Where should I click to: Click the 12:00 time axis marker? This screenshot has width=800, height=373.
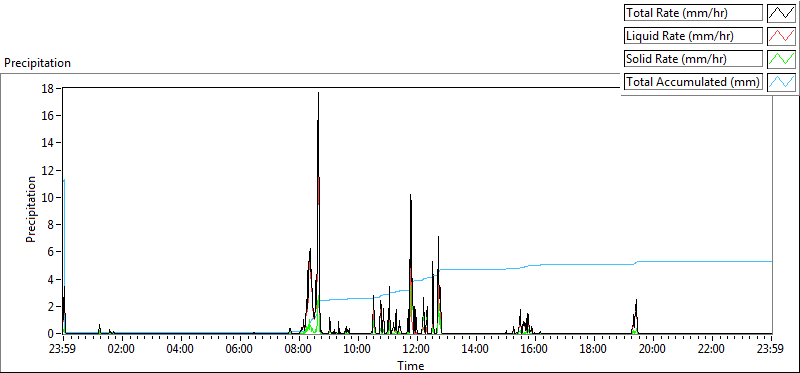pyautogui.click(x=417, y=350)
